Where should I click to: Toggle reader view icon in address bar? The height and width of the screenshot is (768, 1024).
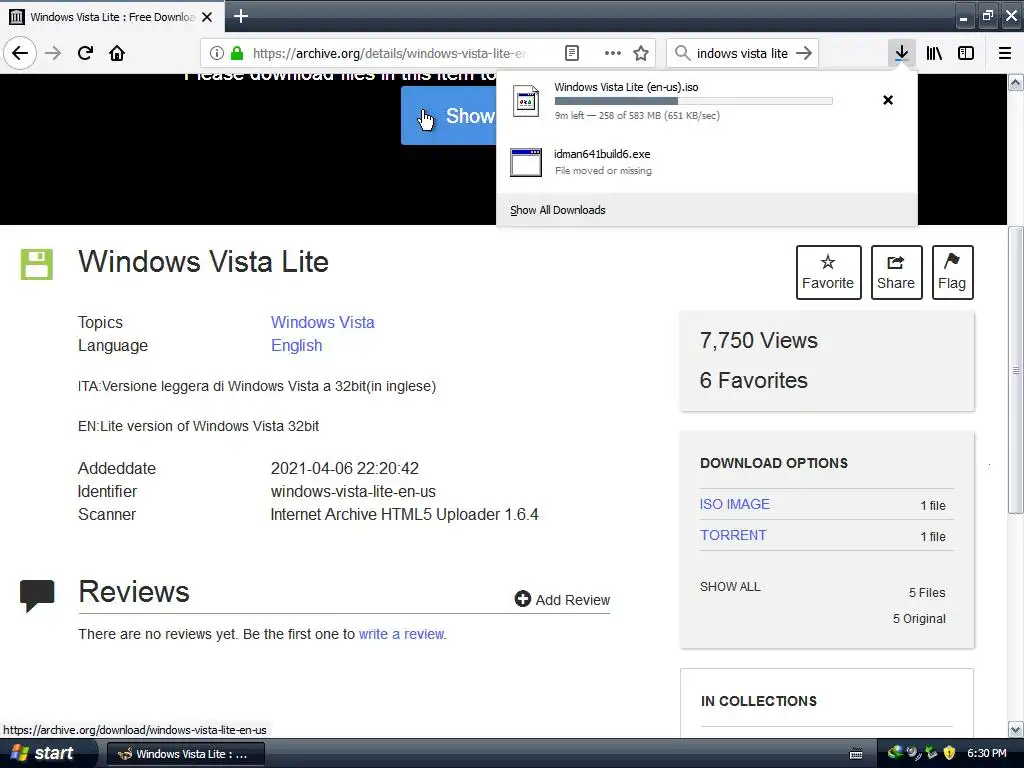(x=571, y=53)
